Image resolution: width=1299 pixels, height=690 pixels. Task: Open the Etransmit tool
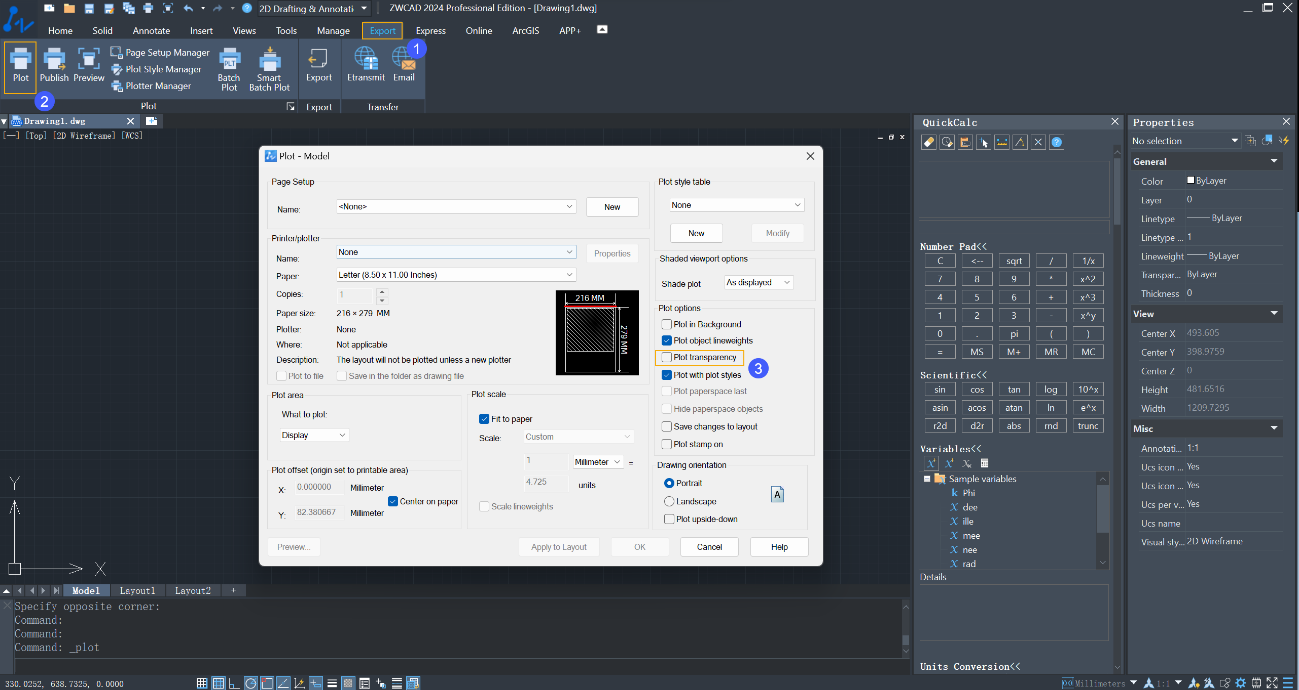click(365, 66)
